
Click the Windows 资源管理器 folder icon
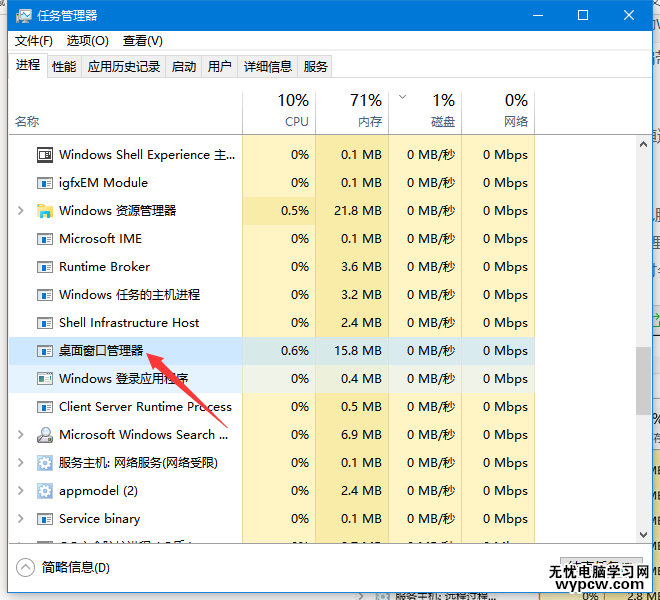pyautogui.click(x=45, y=211)
